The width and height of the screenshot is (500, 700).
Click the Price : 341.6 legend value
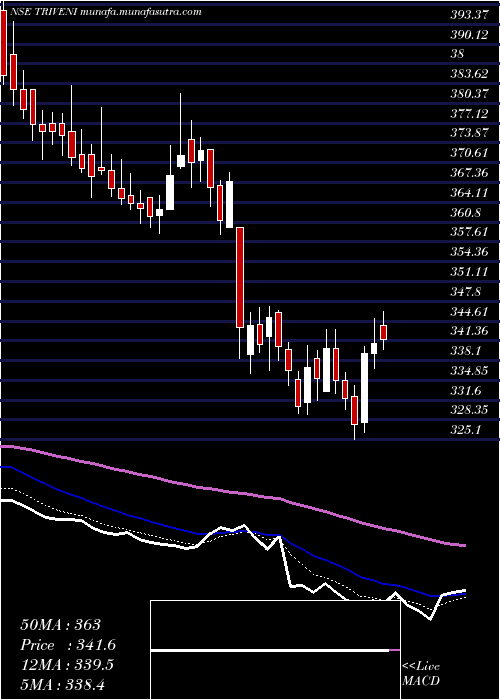pyautogui.click(x=68, y=644)
